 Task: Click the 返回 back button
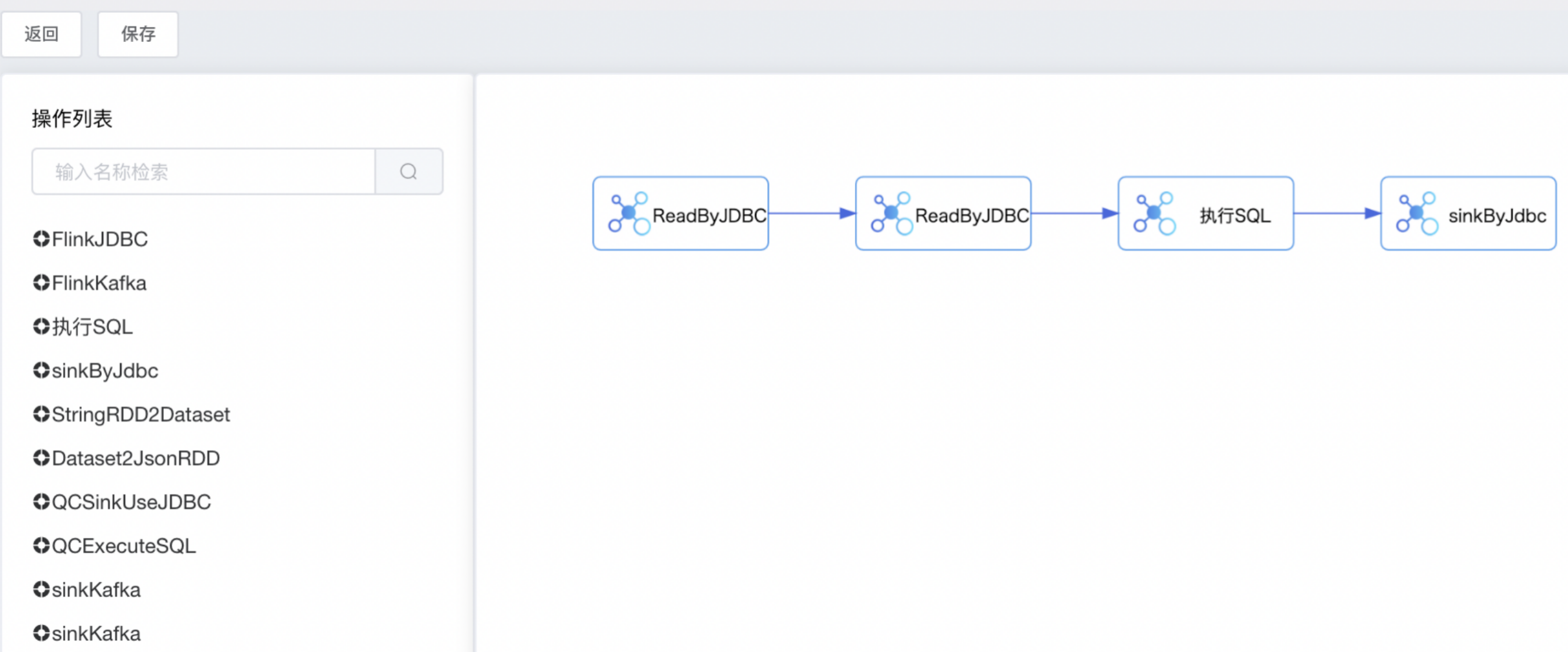pyautogui.click(x=42, y=34)
